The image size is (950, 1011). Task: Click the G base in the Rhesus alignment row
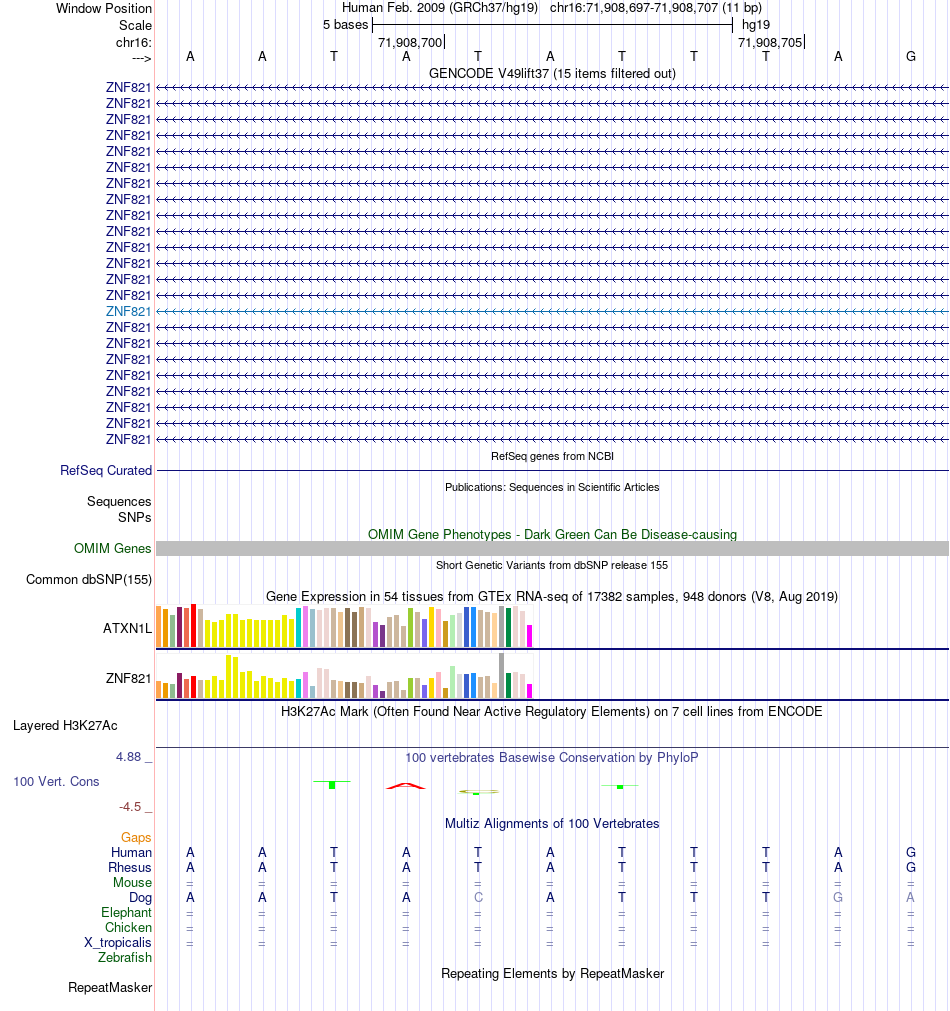point(911,868)
